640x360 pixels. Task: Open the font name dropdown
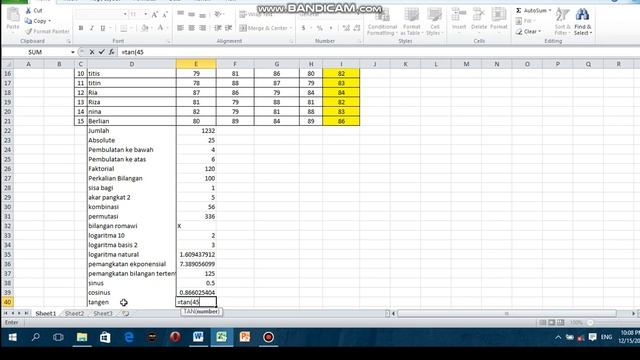125,14
